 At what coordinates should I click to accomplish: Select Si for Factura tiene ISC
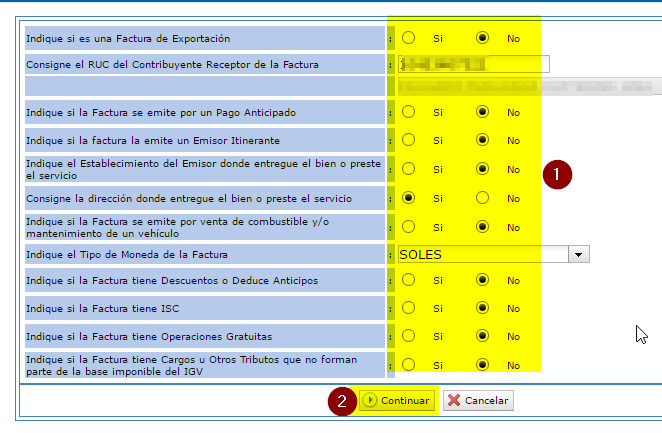point(409,308)
